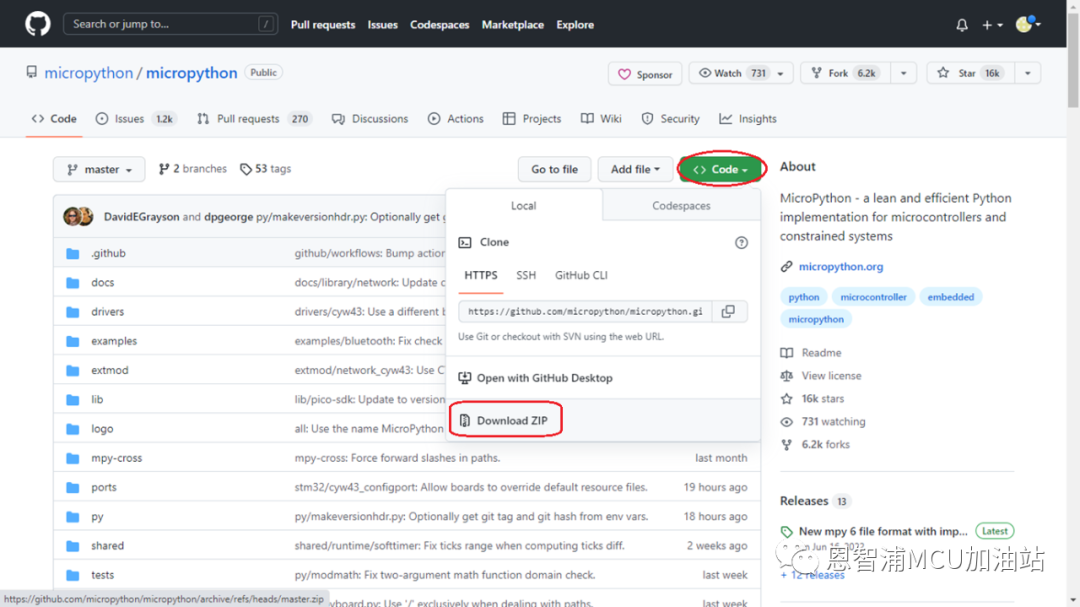Click the Search or jump to field
The width and height of the screenshot is (1080, 607).
pyautogui.click(x=170, y=24)
